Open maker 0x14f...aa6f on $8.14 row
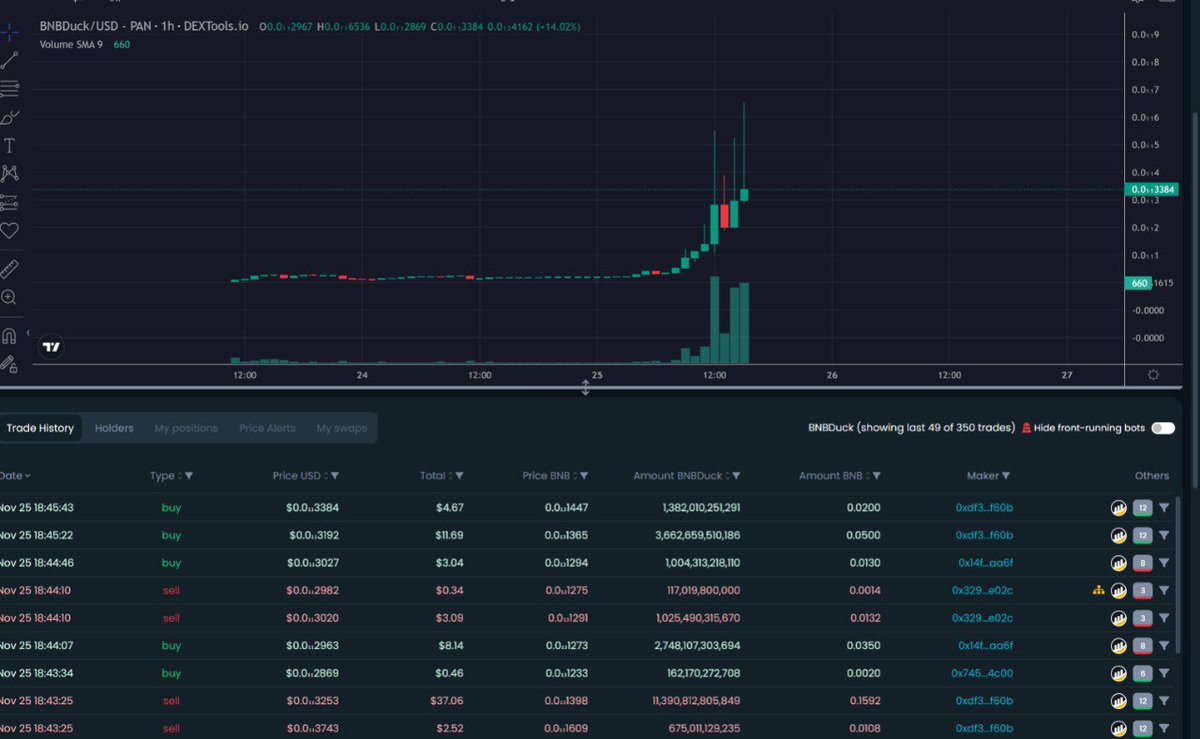The image size is (1200, 739). 985,645
